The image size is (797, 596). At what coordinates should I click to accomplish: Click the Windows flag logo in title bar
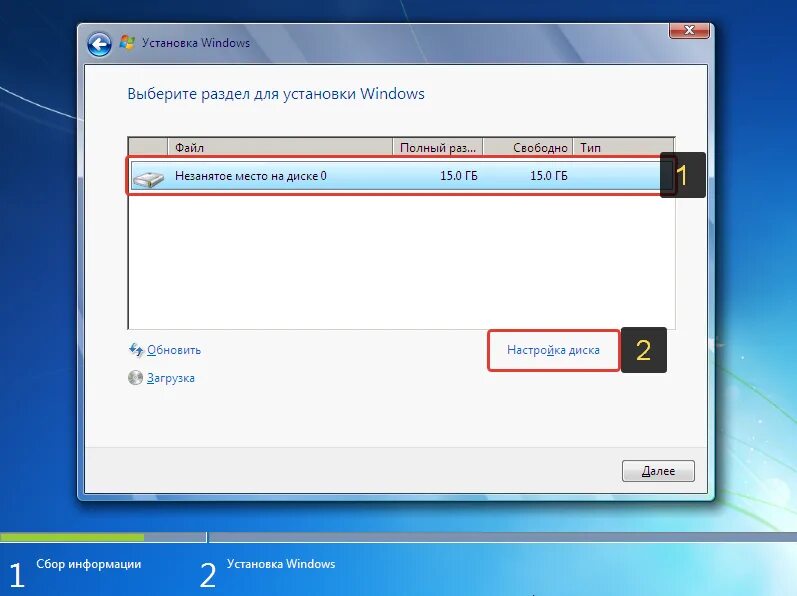[127, 43]
